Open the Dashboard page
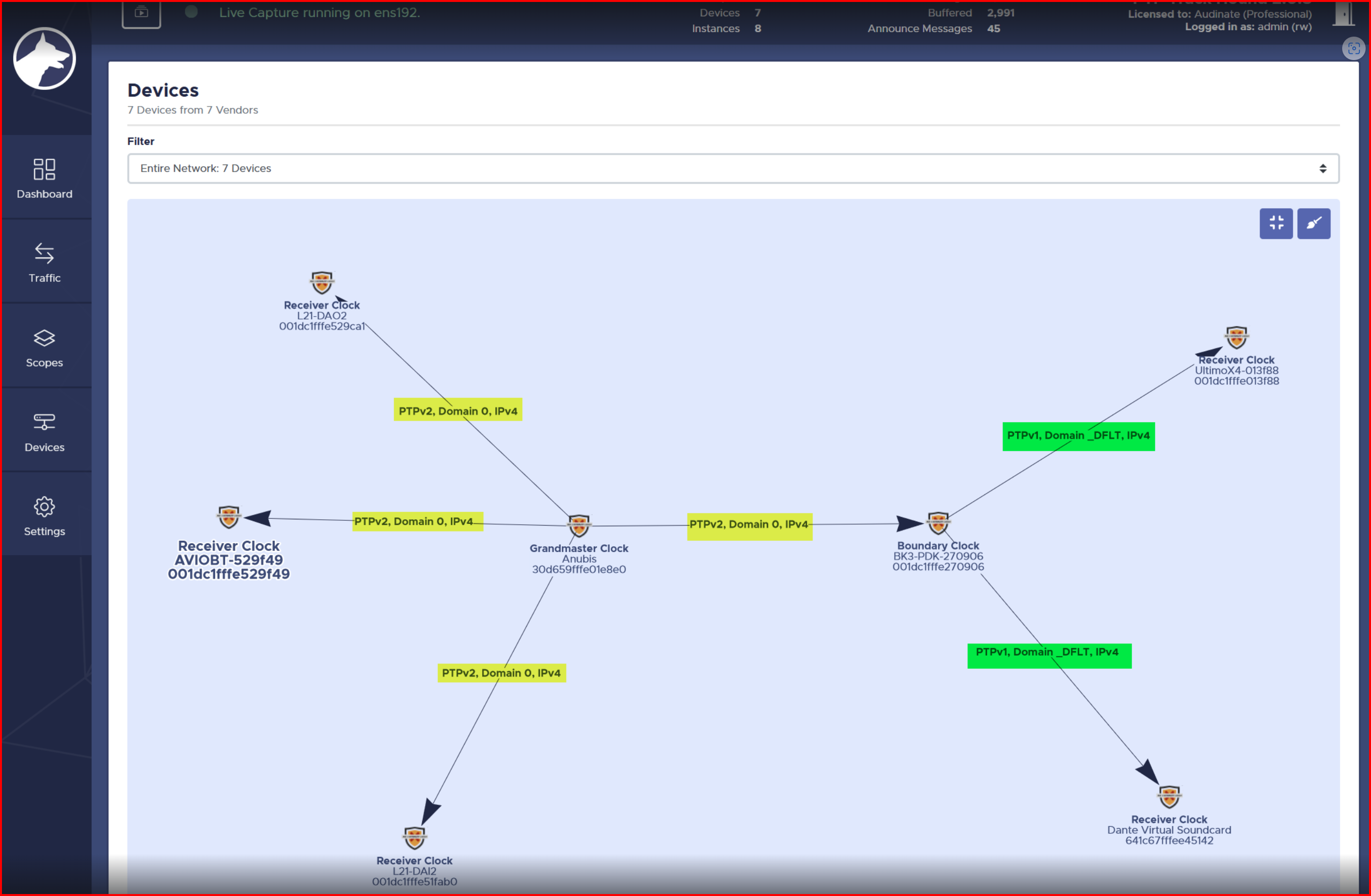 click(45, 177)
